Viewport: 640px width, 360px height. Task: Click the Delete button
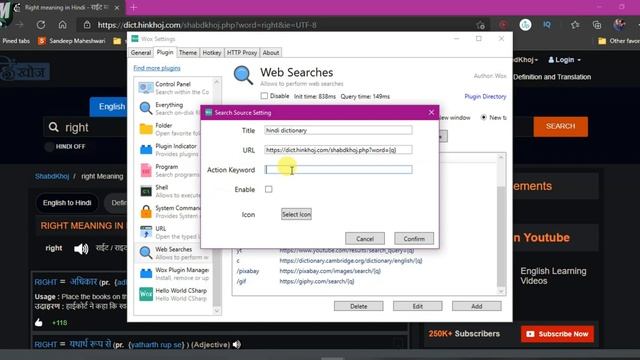(358, 306)
